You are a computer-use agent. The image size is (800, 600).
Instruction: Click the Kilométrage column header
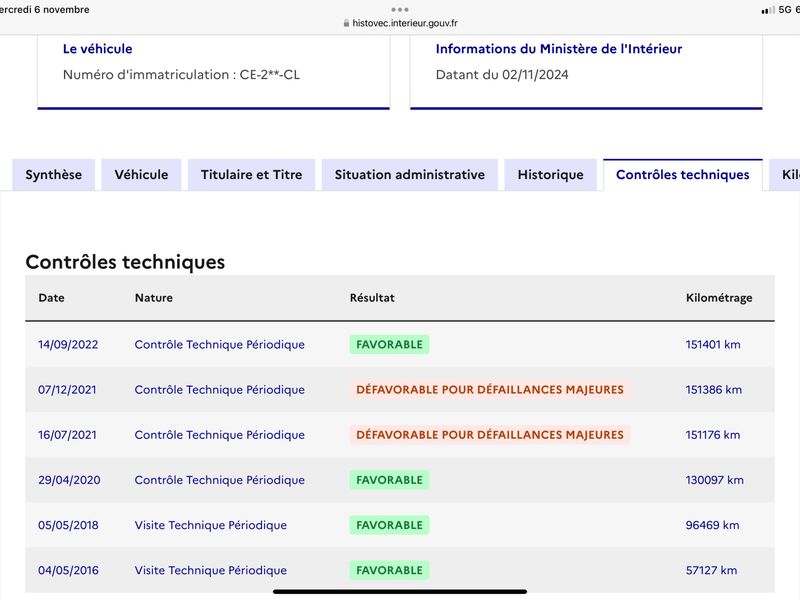pos(719,297)
